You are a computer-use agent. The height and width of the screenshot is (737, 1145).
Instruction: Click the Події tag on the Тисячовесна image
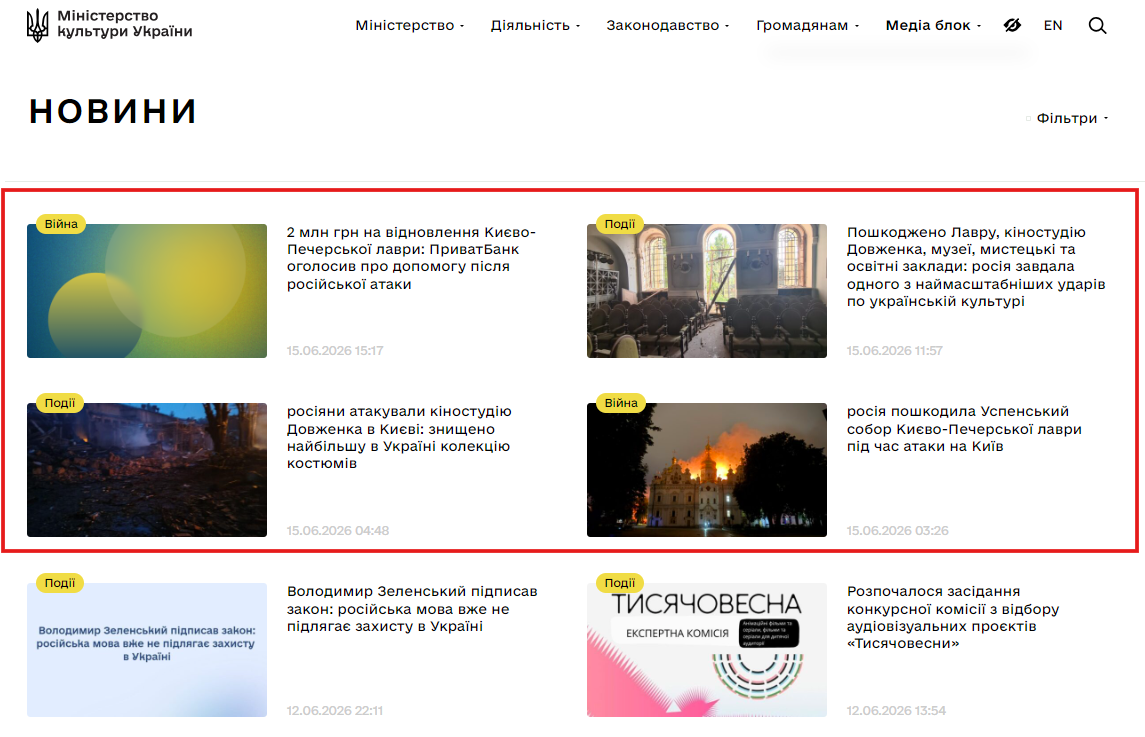click(620, 582)
